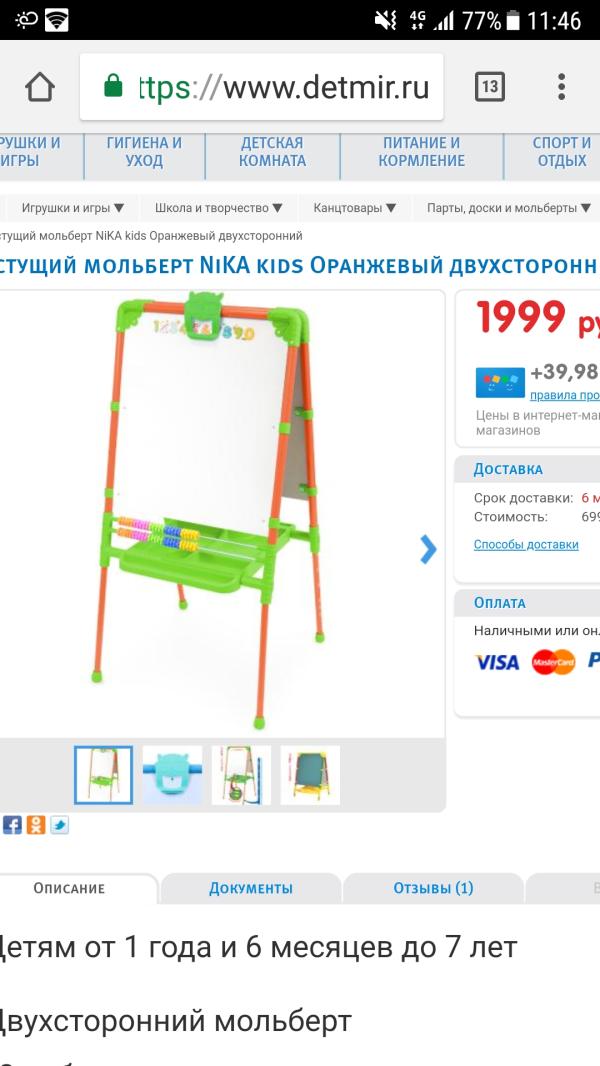Share on Twitter icon
Viewport: 600px width, 1066px height.
(x=59, y=825)
